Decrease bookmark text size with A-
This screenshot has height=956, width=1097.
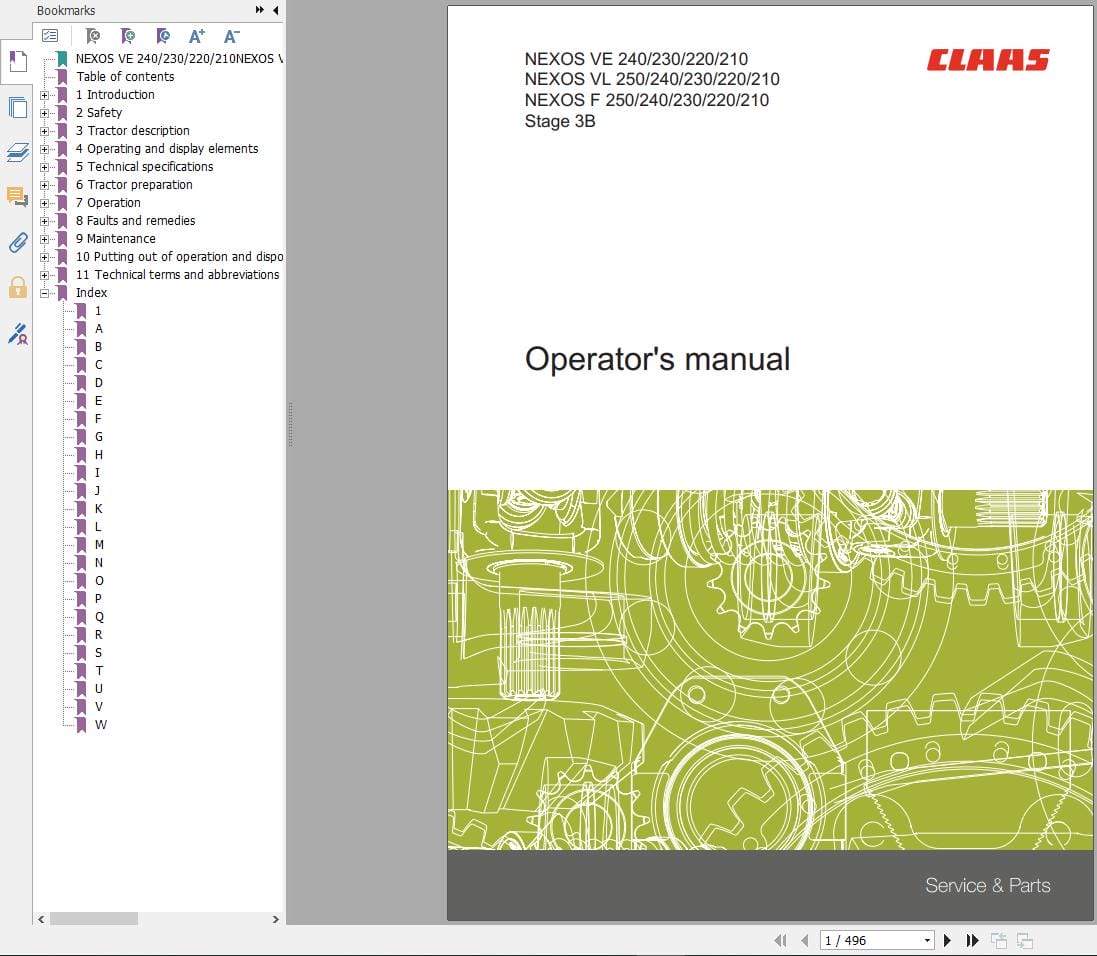231,35
